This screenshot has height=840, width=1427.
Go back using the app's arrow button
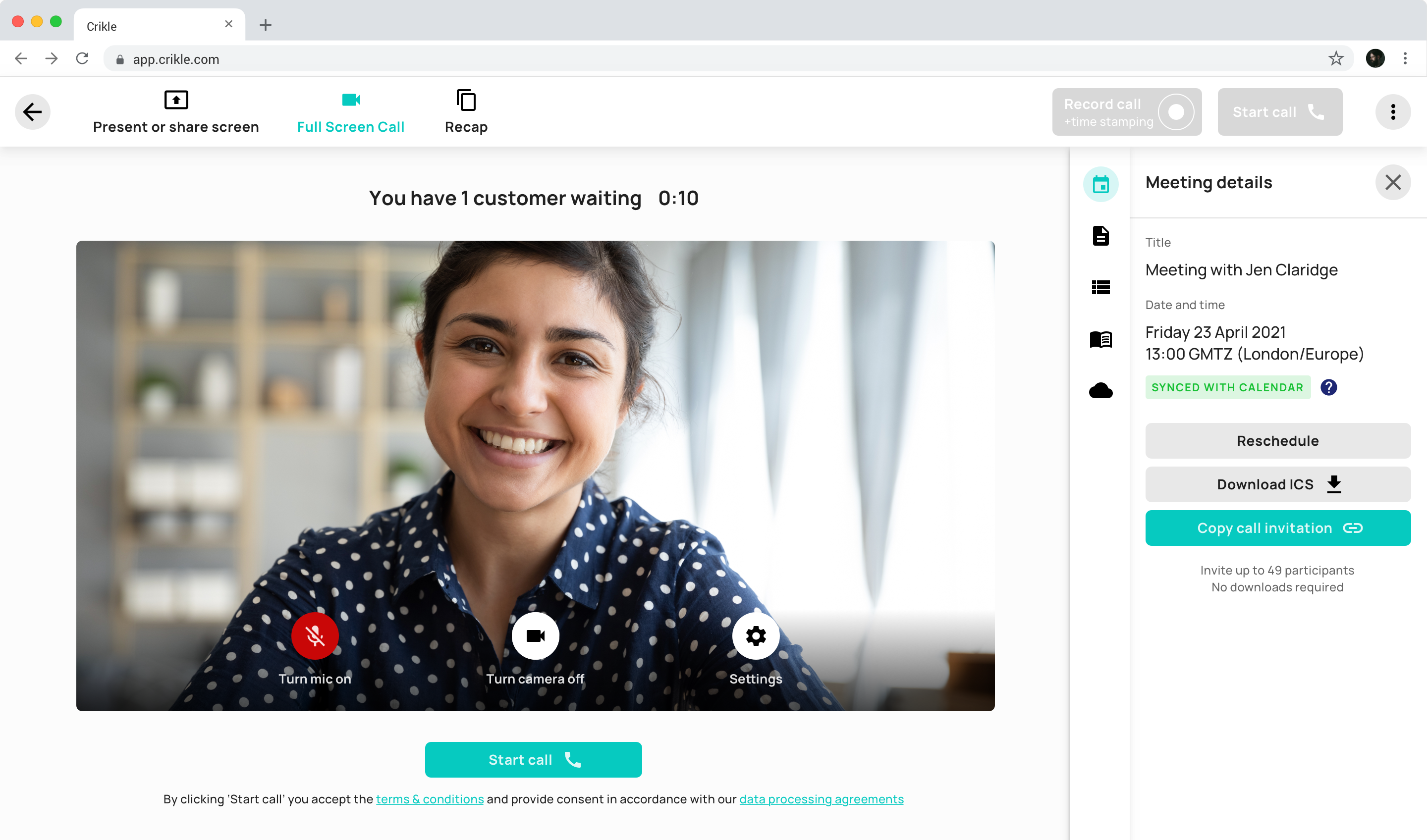click(x=32, y=111)
